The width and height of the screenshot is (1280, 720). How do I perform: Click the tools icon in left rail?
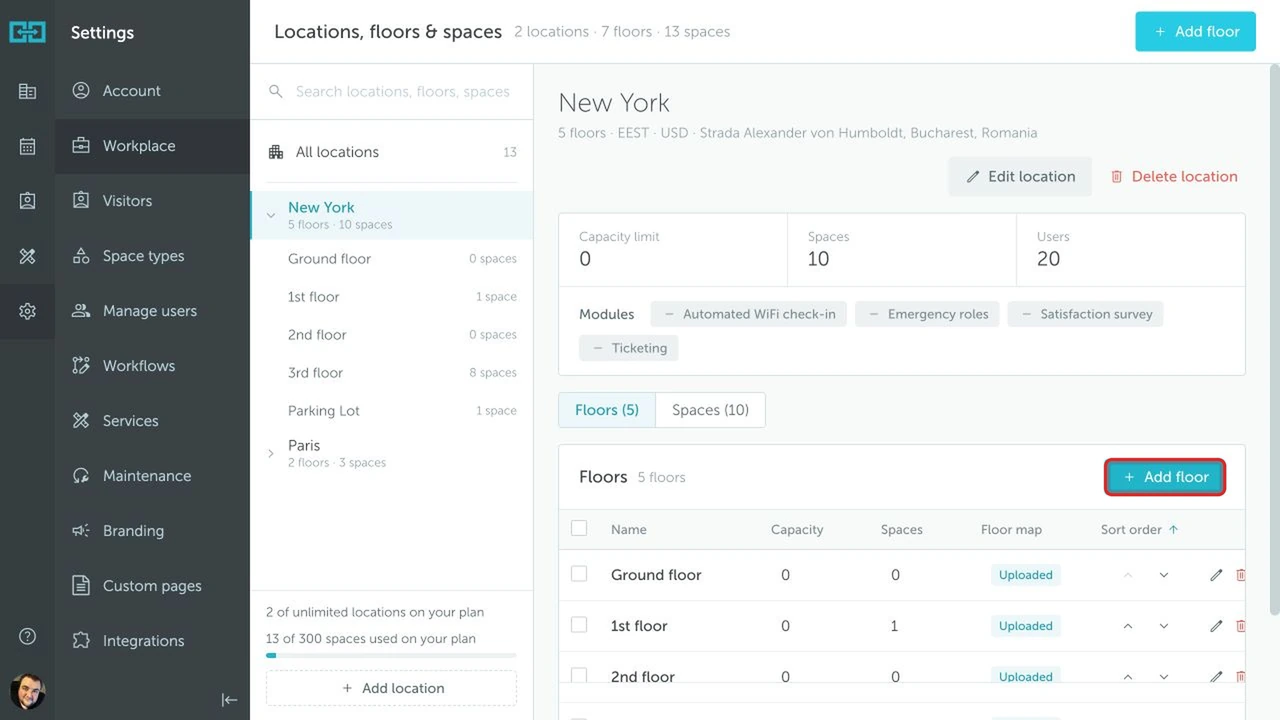(27, 256)
